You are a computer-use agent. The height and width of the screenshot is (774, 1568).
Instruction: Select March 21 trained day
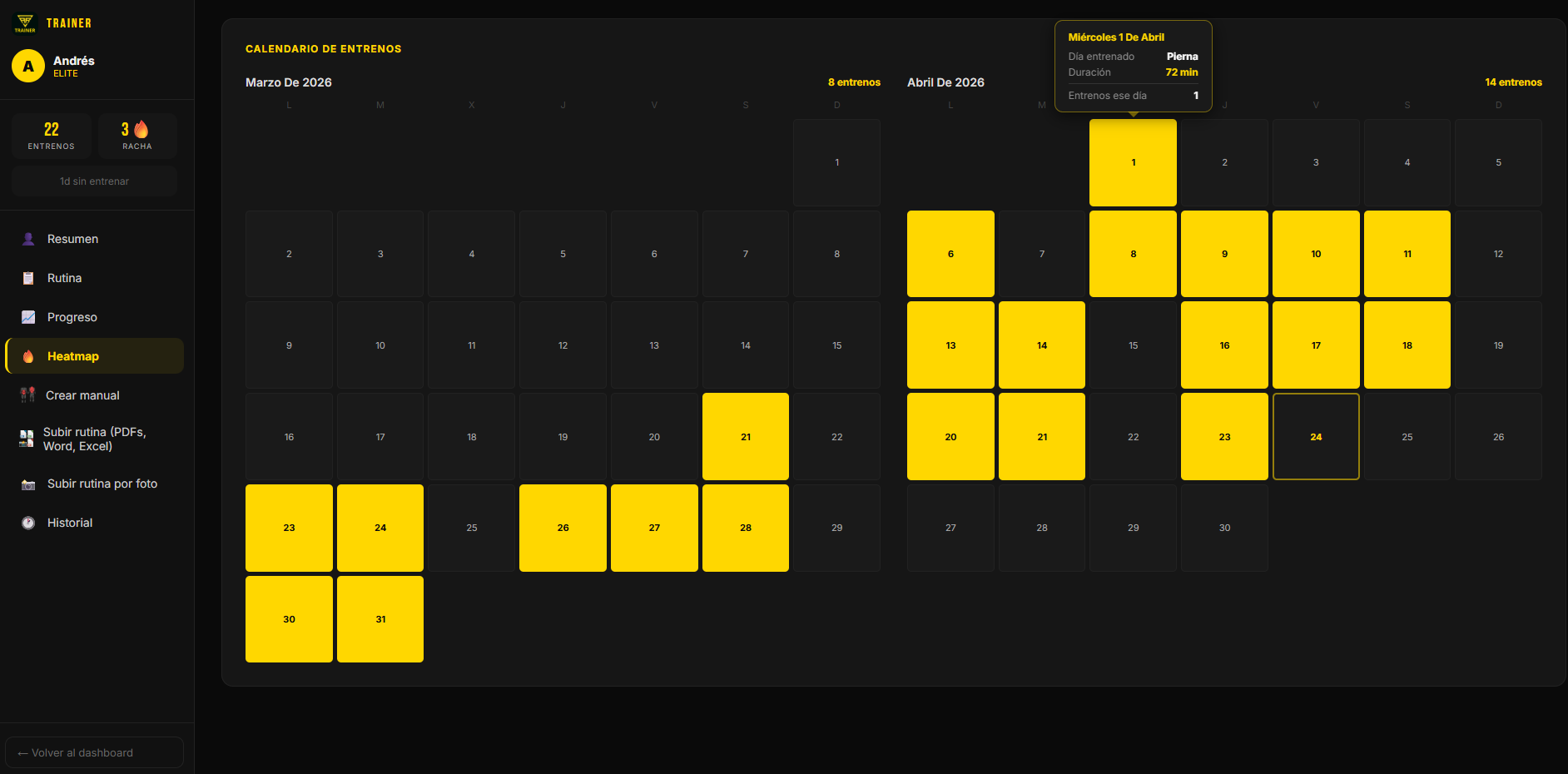(746, 437)
